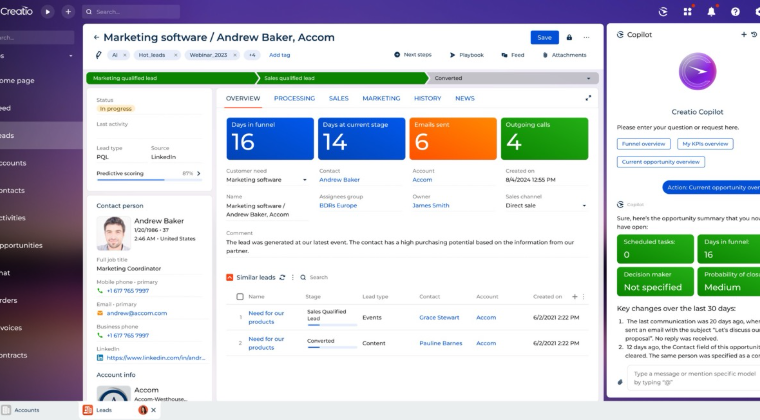Switch to the PROCESSING tab
Image resolution: width=760 pixels, height=420 pixels.
294,98
